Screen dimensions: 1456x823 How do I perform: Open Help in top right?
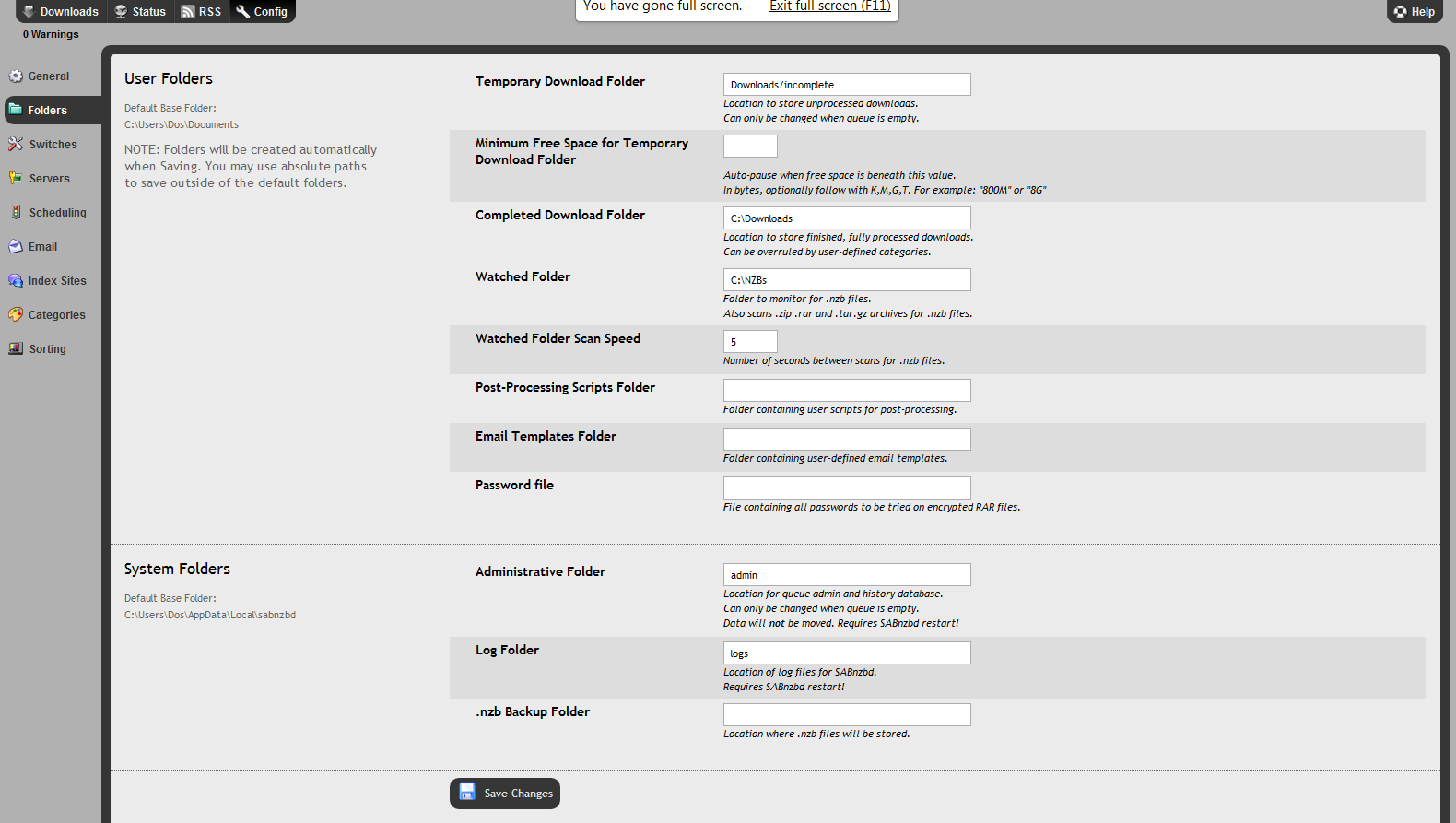point(1415,11)
